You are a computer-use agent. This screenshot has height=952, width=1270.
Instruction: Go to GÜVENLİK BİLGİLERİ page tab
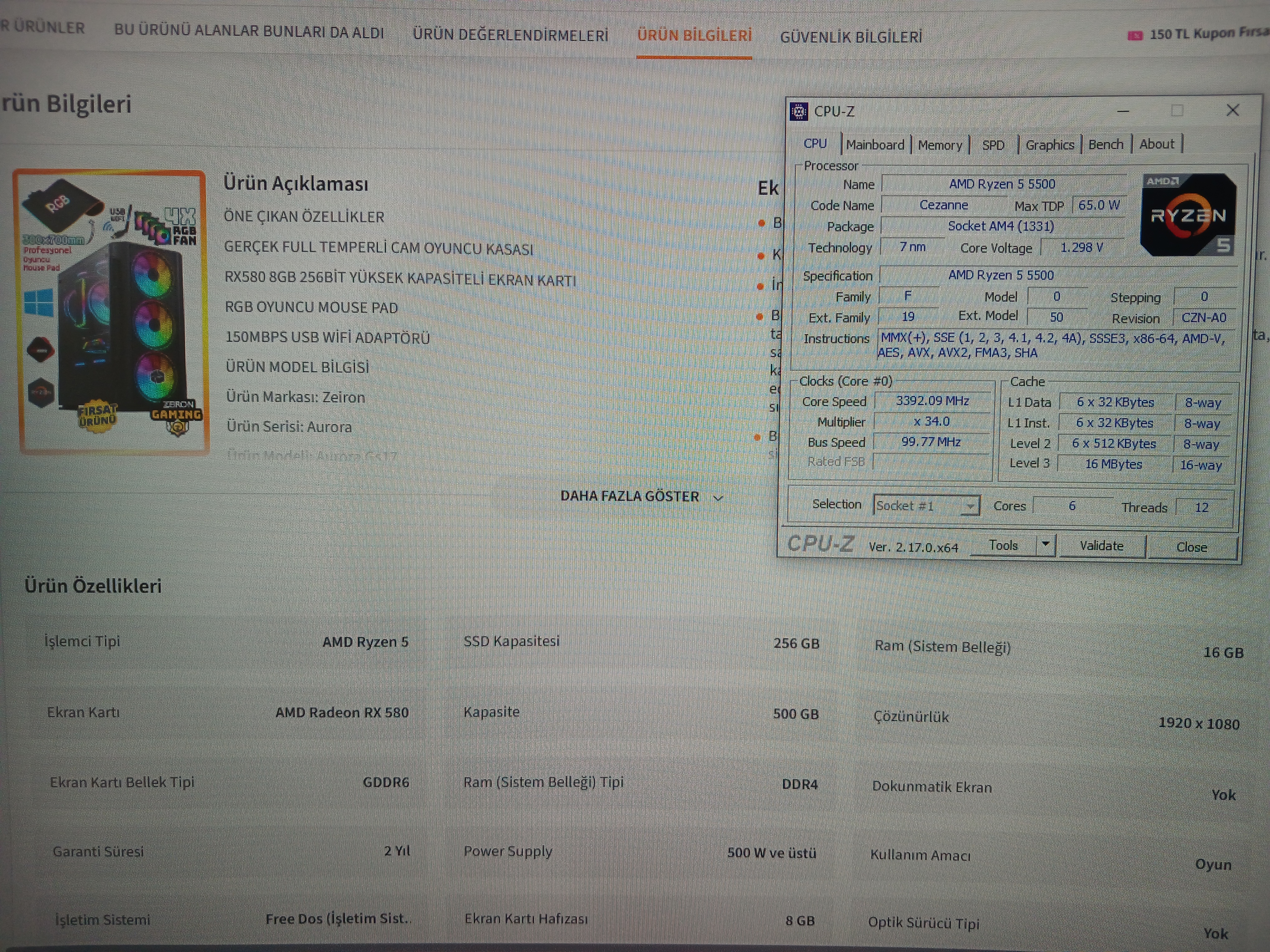tap(851, 37)
